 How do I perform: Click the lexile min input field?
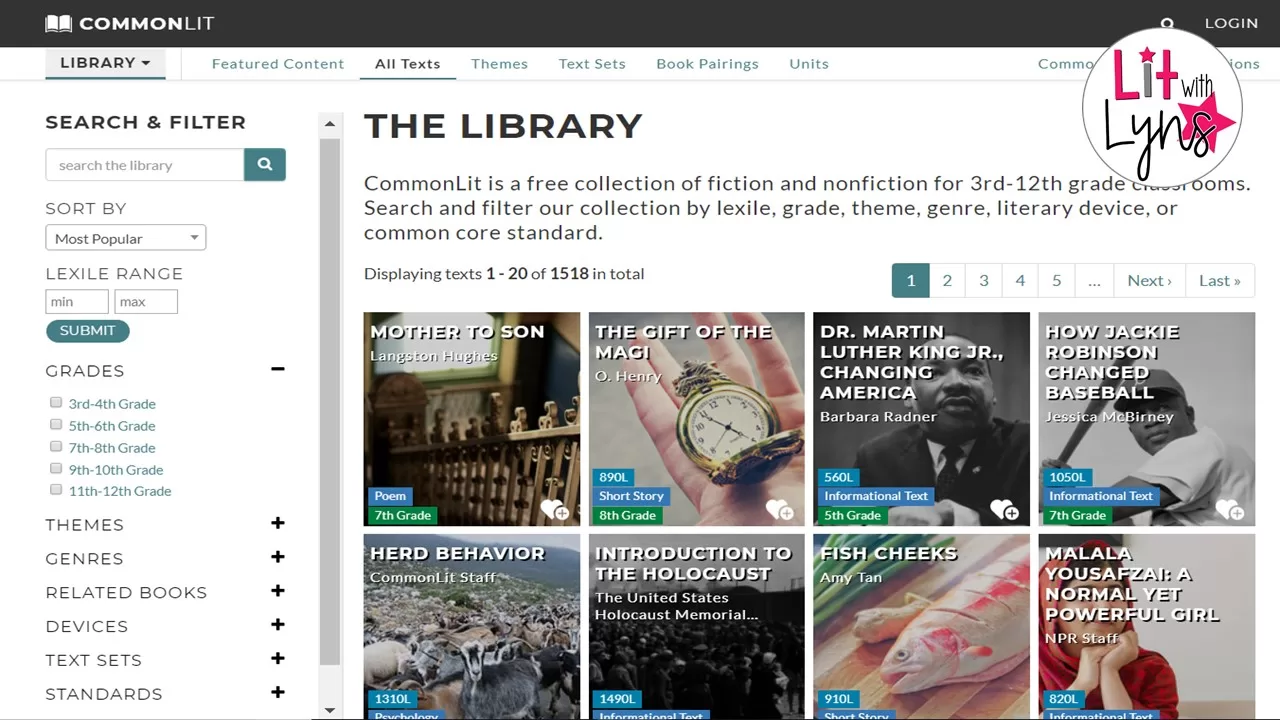coord(76,302)
